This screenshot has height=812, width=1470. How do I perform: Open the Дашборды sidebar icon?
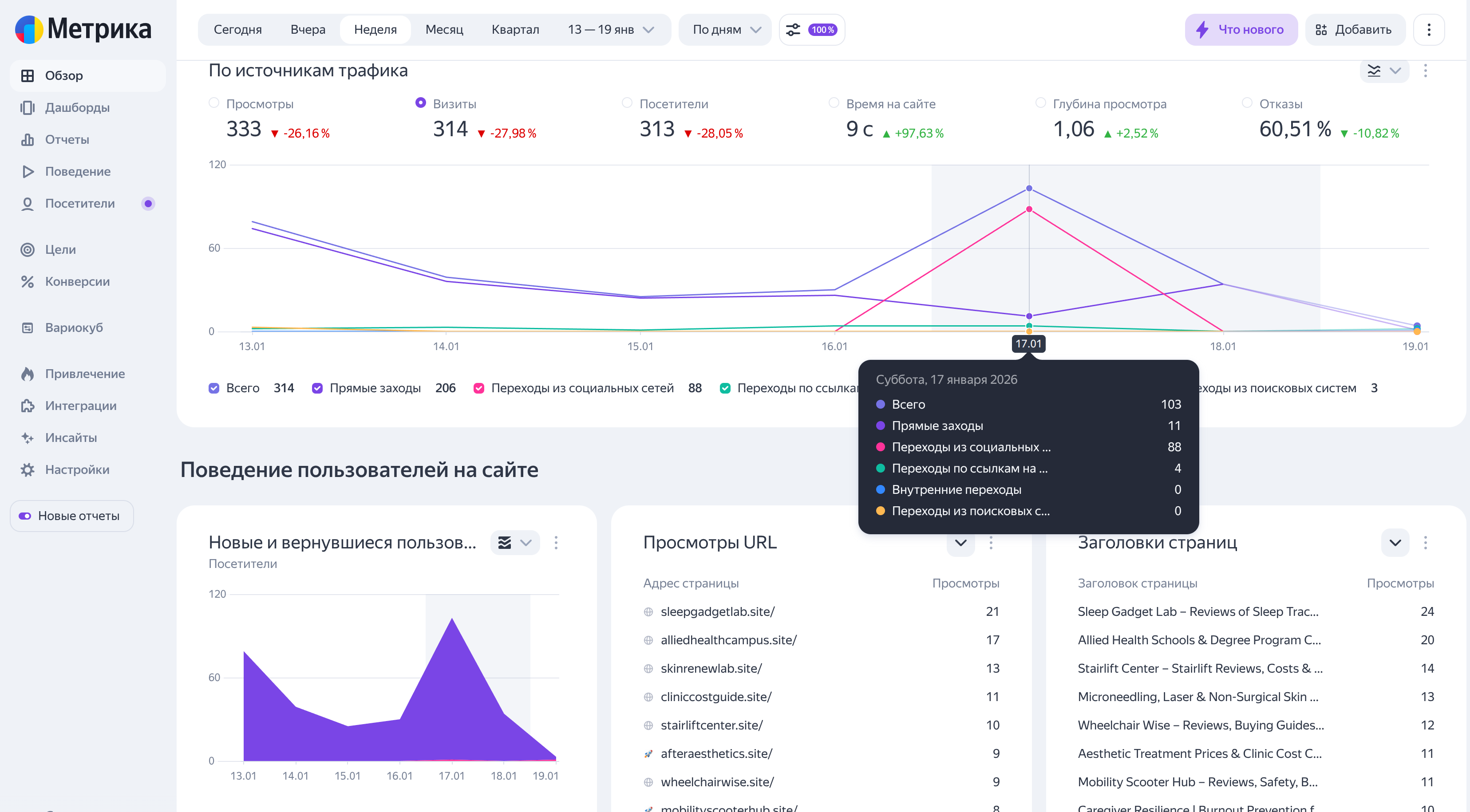coord(28,107)
